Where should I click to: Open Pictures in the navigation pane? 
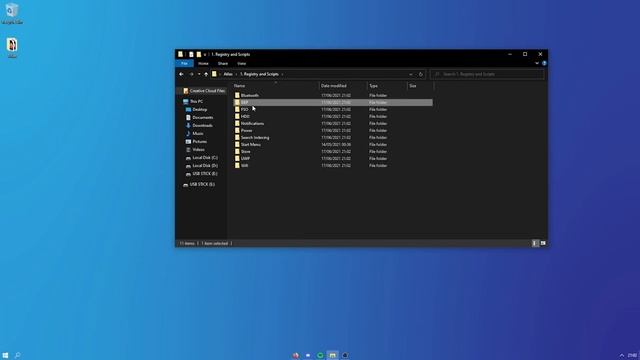pyautogui.click(x=196, y=142)
